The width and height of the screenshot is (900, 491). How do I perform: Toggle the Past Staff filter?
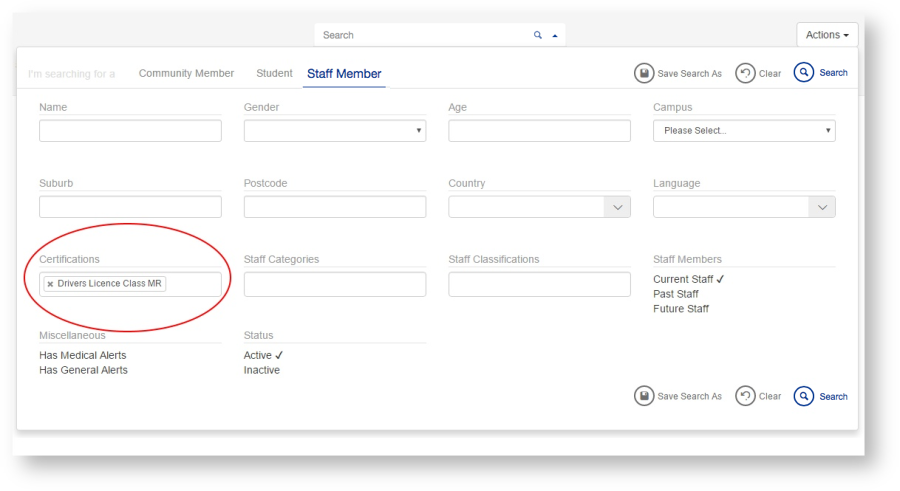676,294
